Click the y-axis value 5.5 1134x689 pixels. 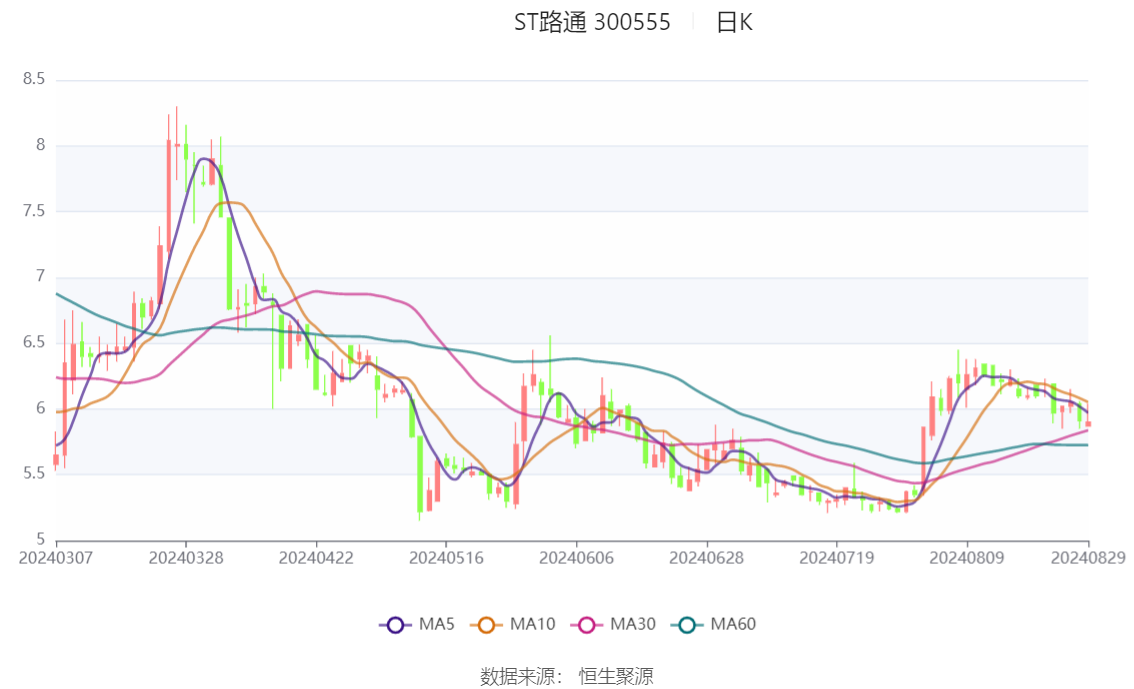pyautogui.click(x=34, y=474)
